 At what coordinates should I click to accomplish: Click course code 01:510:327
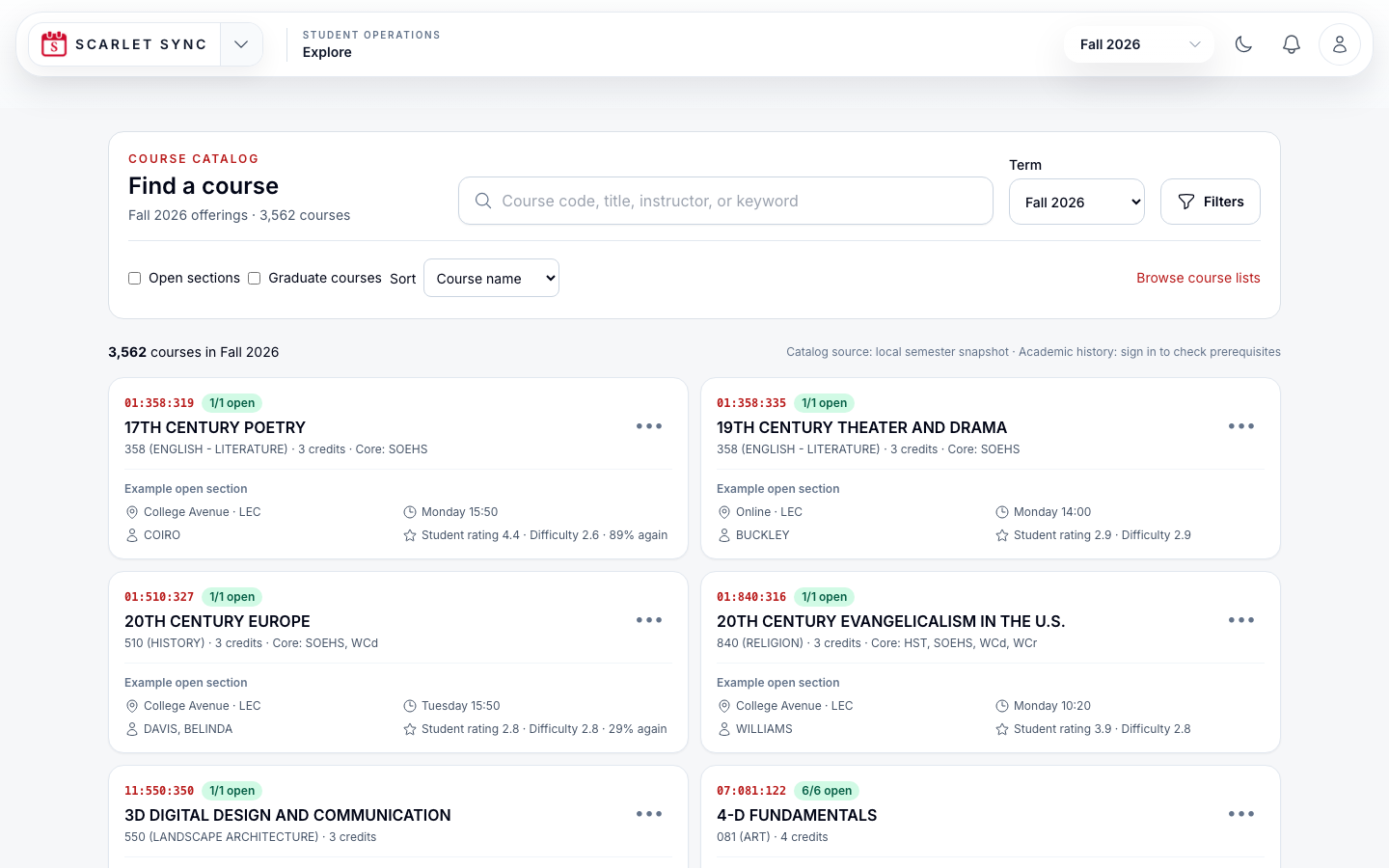159,597
